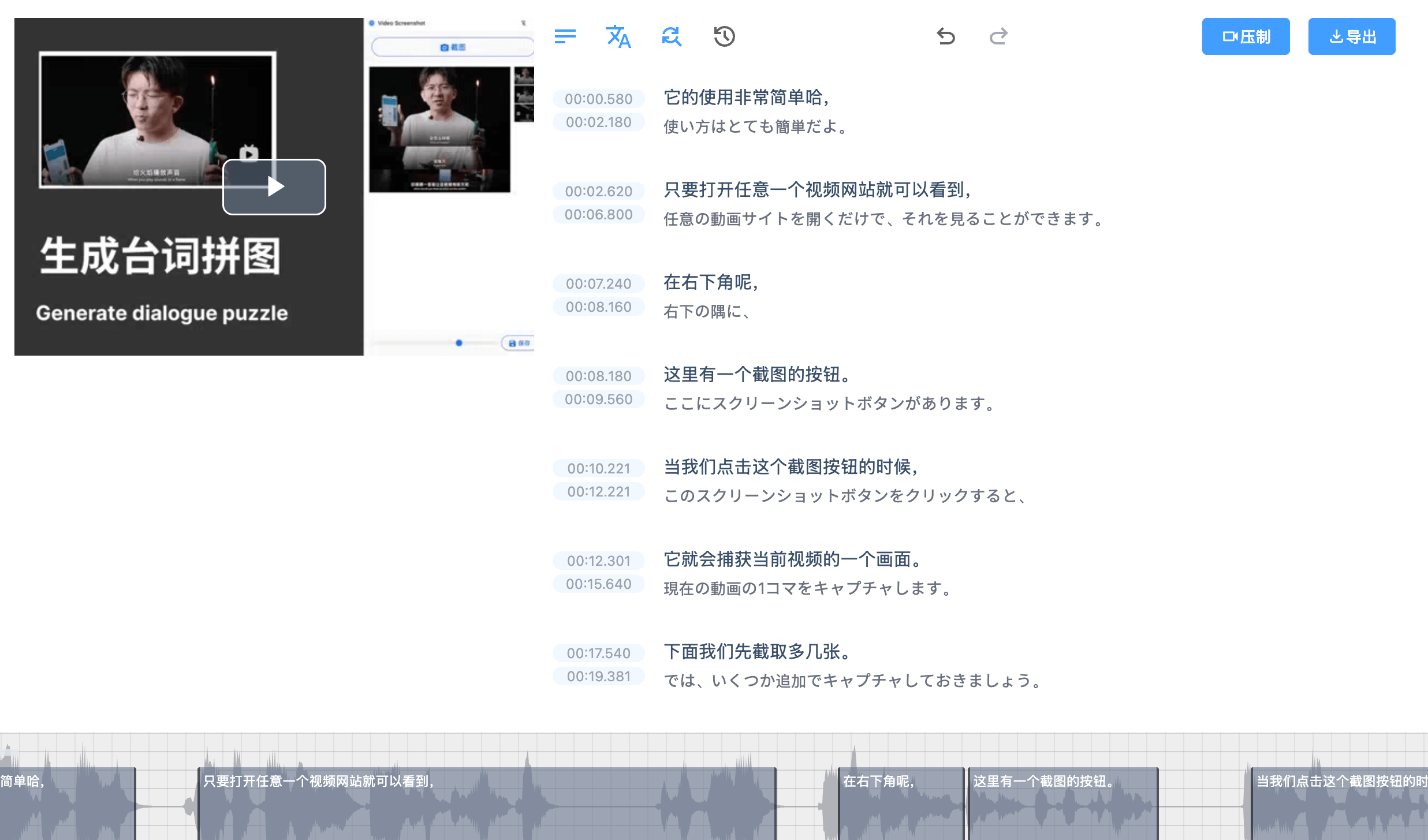
Task: Select subtitle 它就会捕获当前视频的一个画面
Action: (x=793, y=559)
